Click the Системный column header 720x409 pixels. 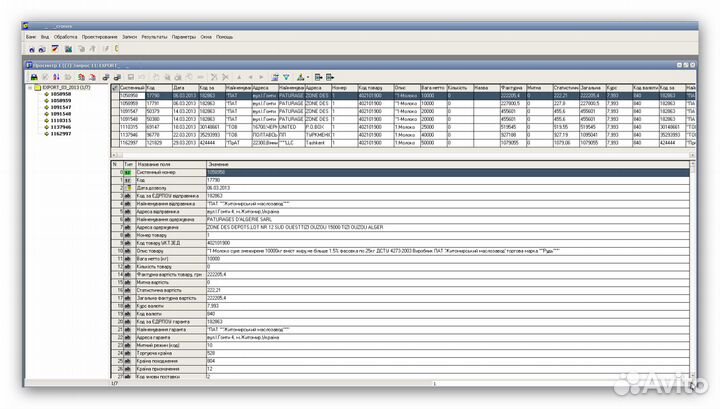click(132, 88)
